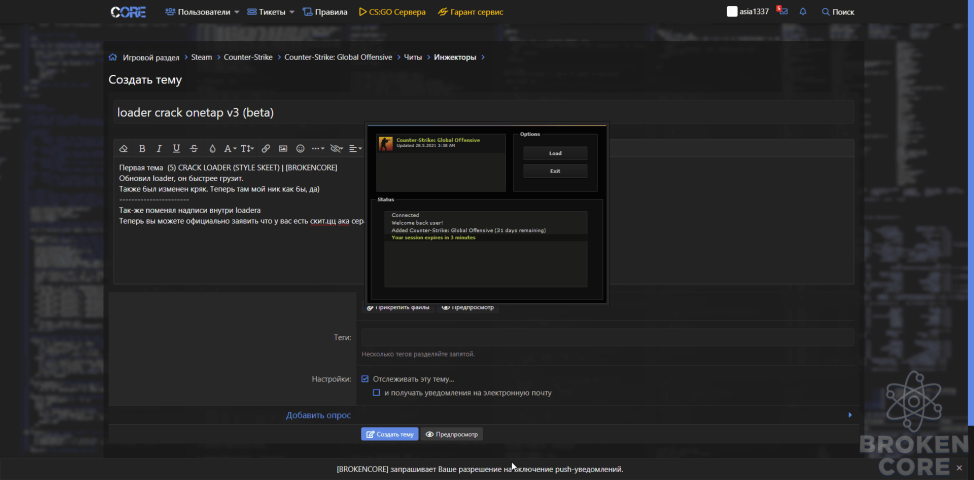Image resolution: width=974 pixels, height=480 pixels.
Task: Toggle bold formatting
Action: click(142, 148)
